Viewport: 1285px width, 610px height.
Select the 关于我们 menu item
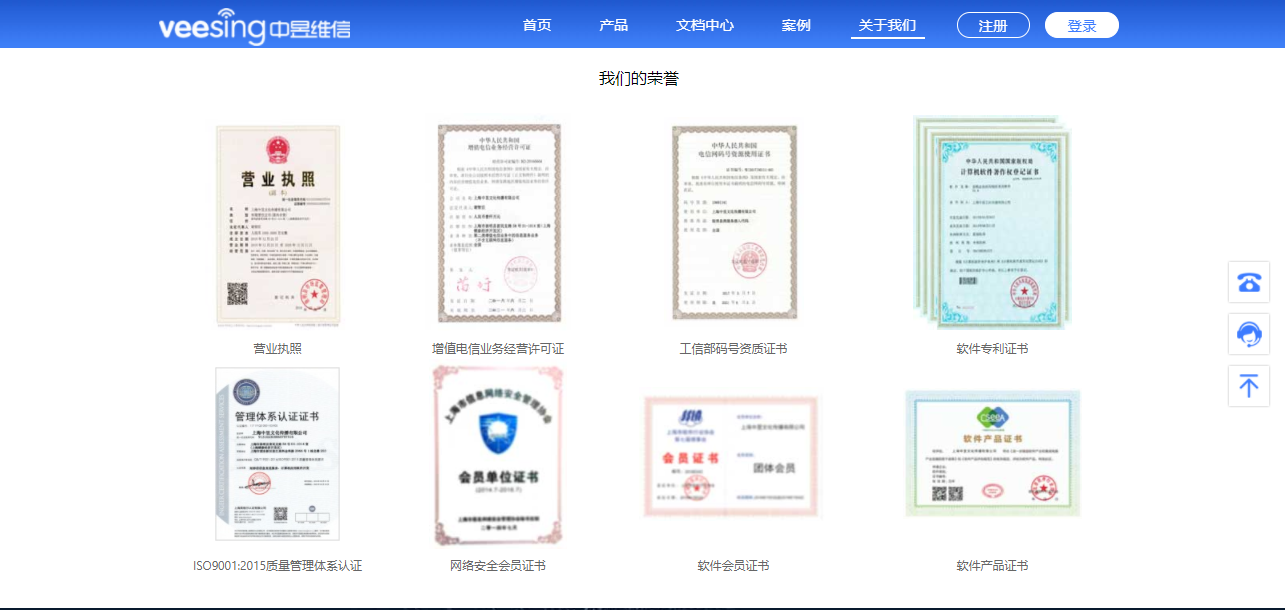(x=887, y=25)
